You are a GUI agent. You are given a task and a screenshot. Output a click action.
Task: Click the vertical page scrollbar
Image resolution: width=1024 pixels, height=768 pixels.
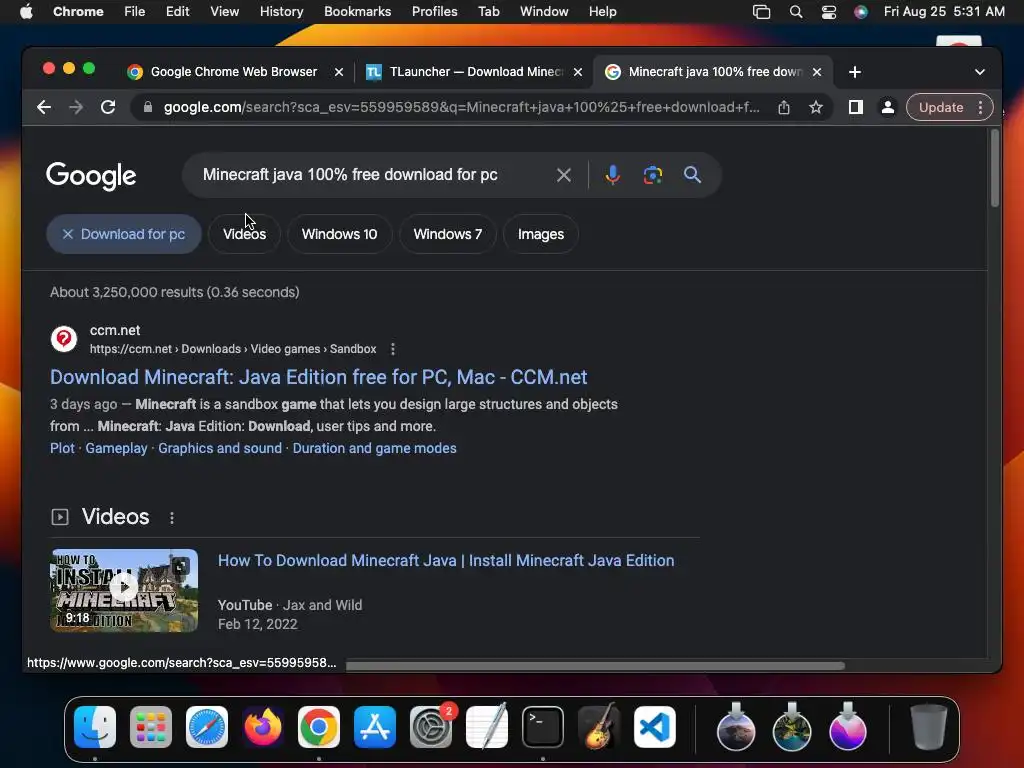click(x=995, y=168)
